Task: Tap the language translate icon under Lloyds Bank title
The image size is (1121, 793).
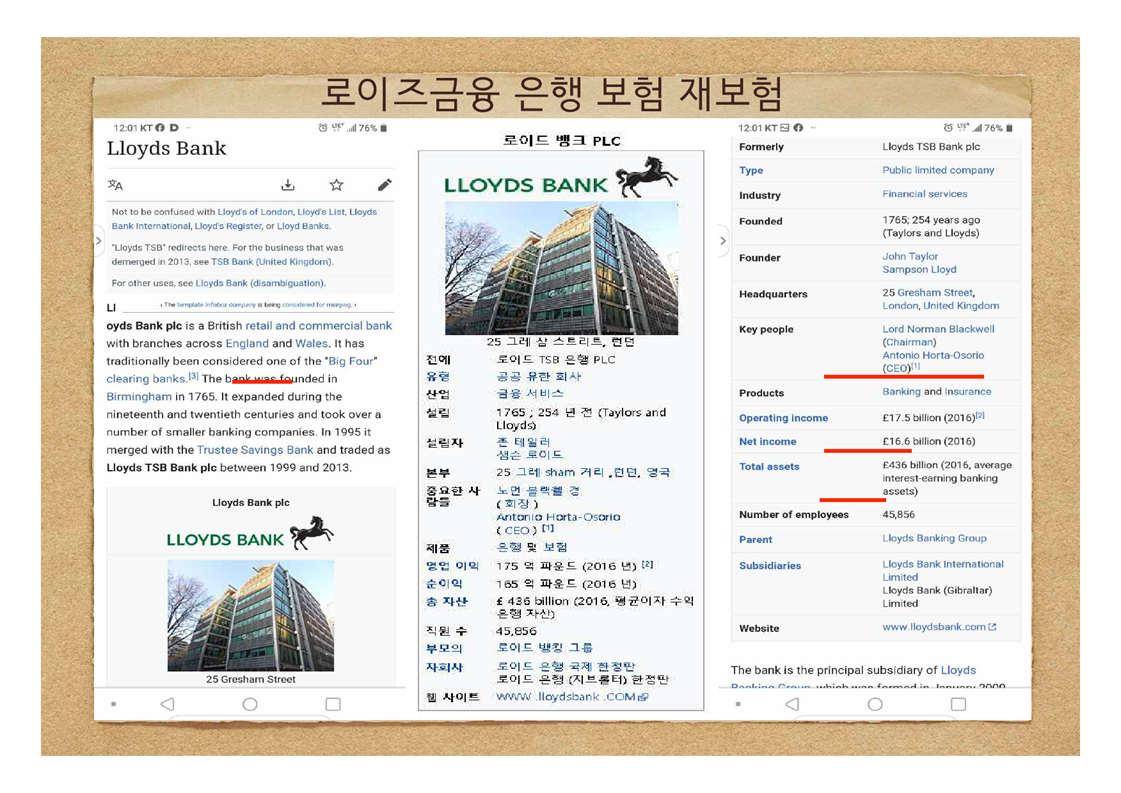Action: [x=115, y=185]
